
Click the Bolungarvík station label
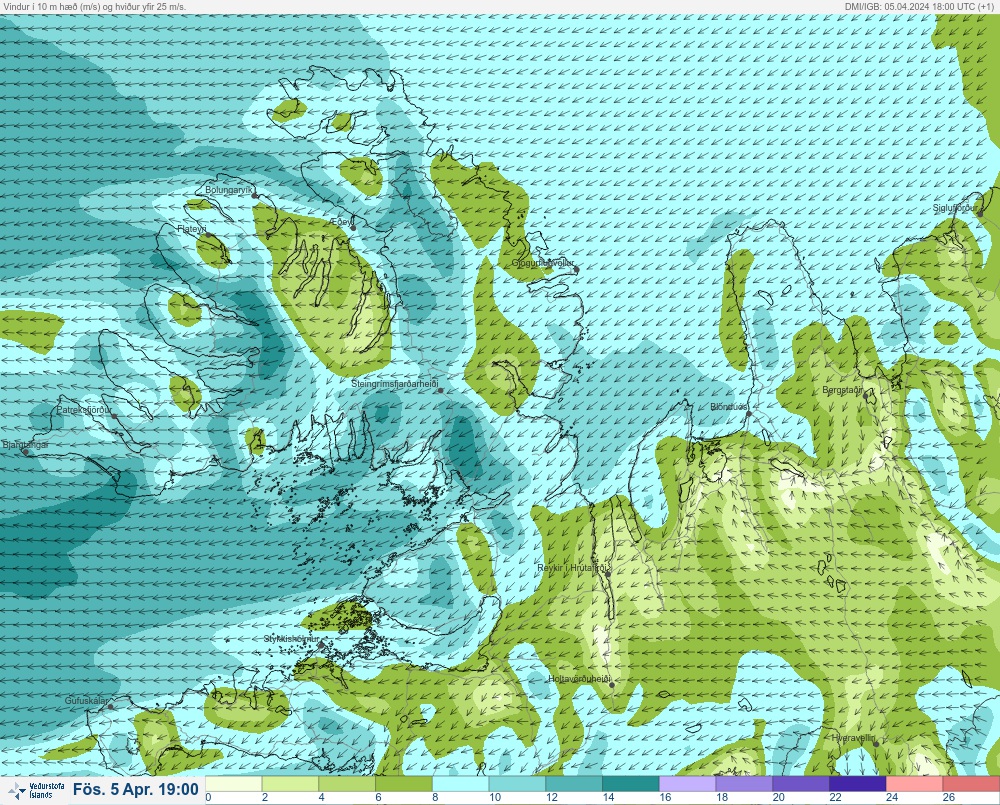coord(229,190)
